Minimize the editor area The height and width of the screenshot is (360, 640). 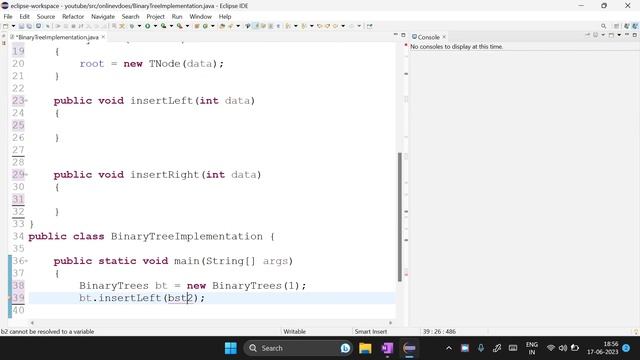coord(395,35)
